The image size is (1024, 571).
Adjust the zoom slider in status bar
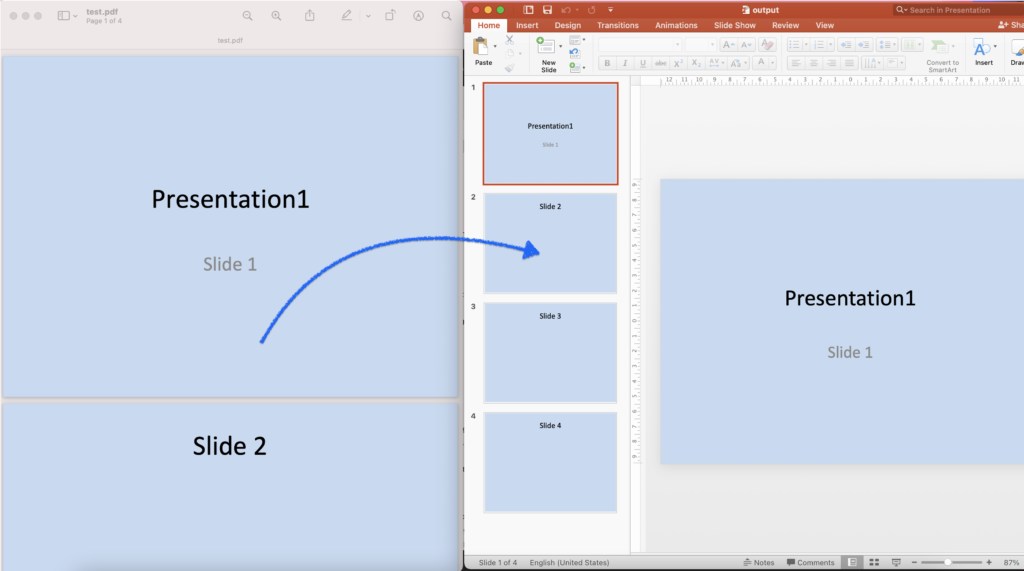947,563
